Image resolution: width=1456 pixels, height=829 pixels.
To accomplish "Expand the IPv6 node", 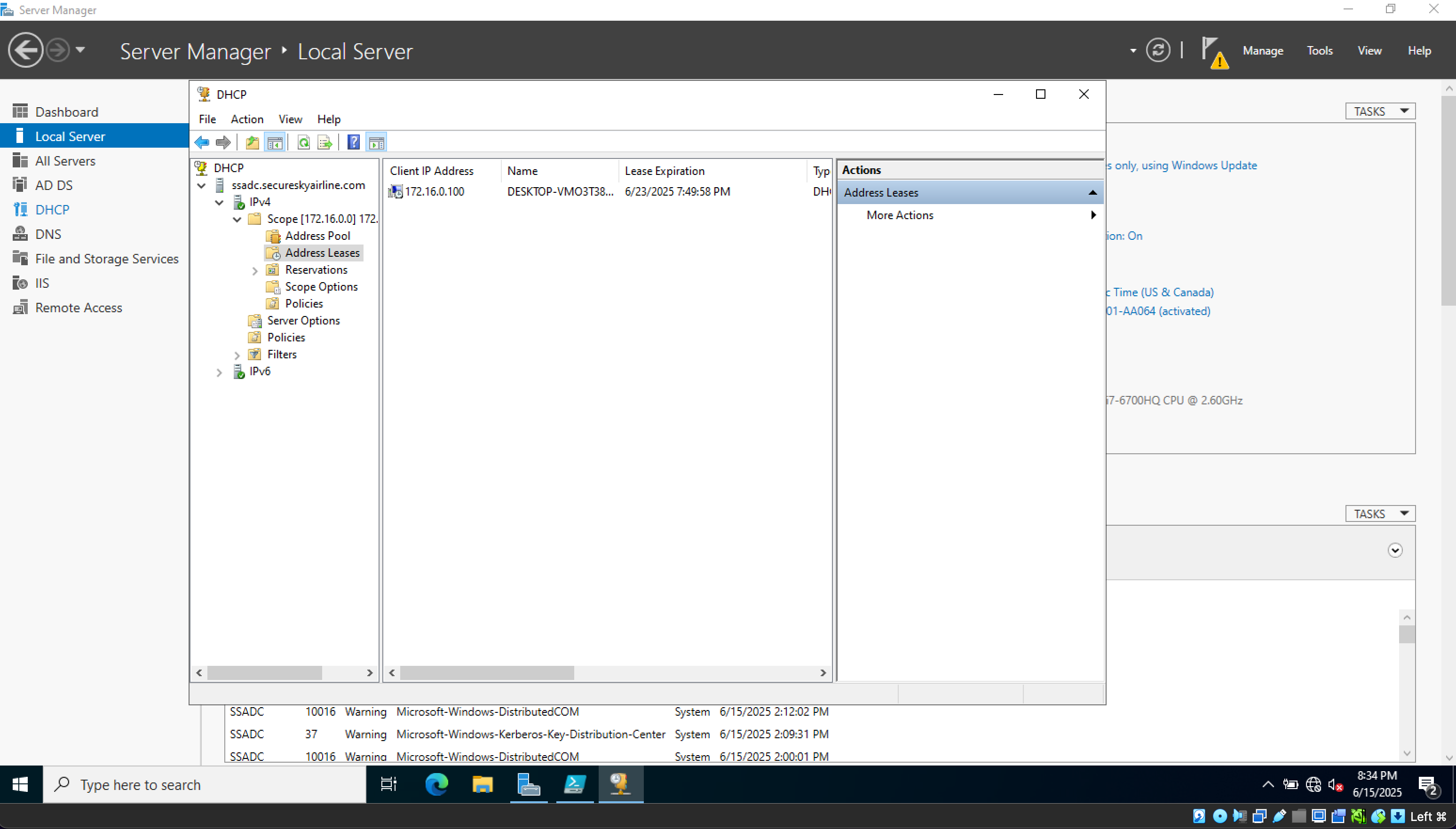I will click(x=219, y=372).
